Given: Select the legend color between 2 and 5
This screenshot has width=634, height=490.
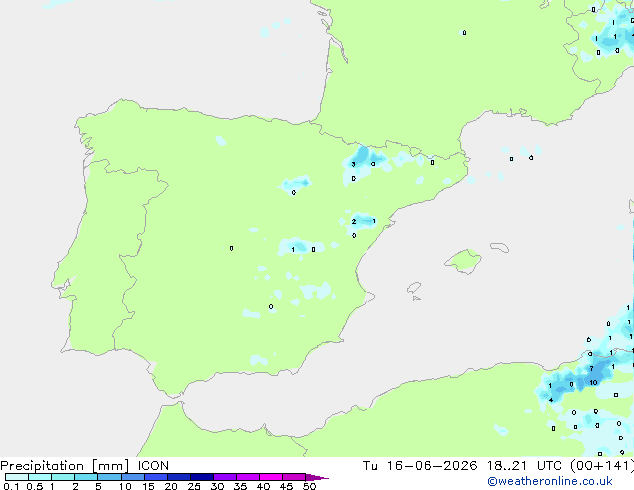Looking at the screenshot, I should 86,477.
